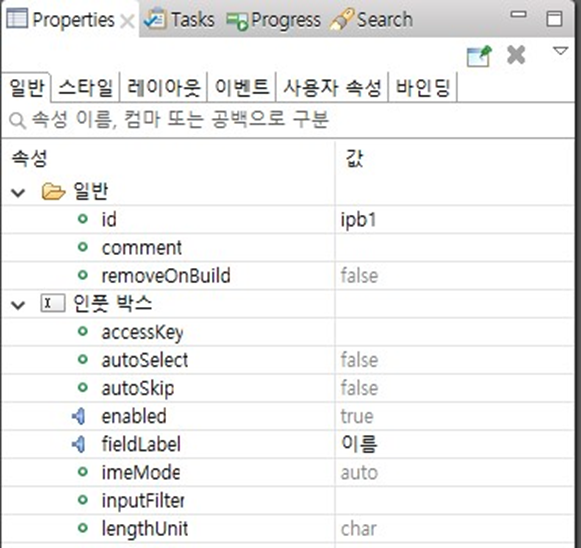This screenshot has width=581, height=548.
Task: Switch to the 이벤트 tab
Action: (242, 87)
